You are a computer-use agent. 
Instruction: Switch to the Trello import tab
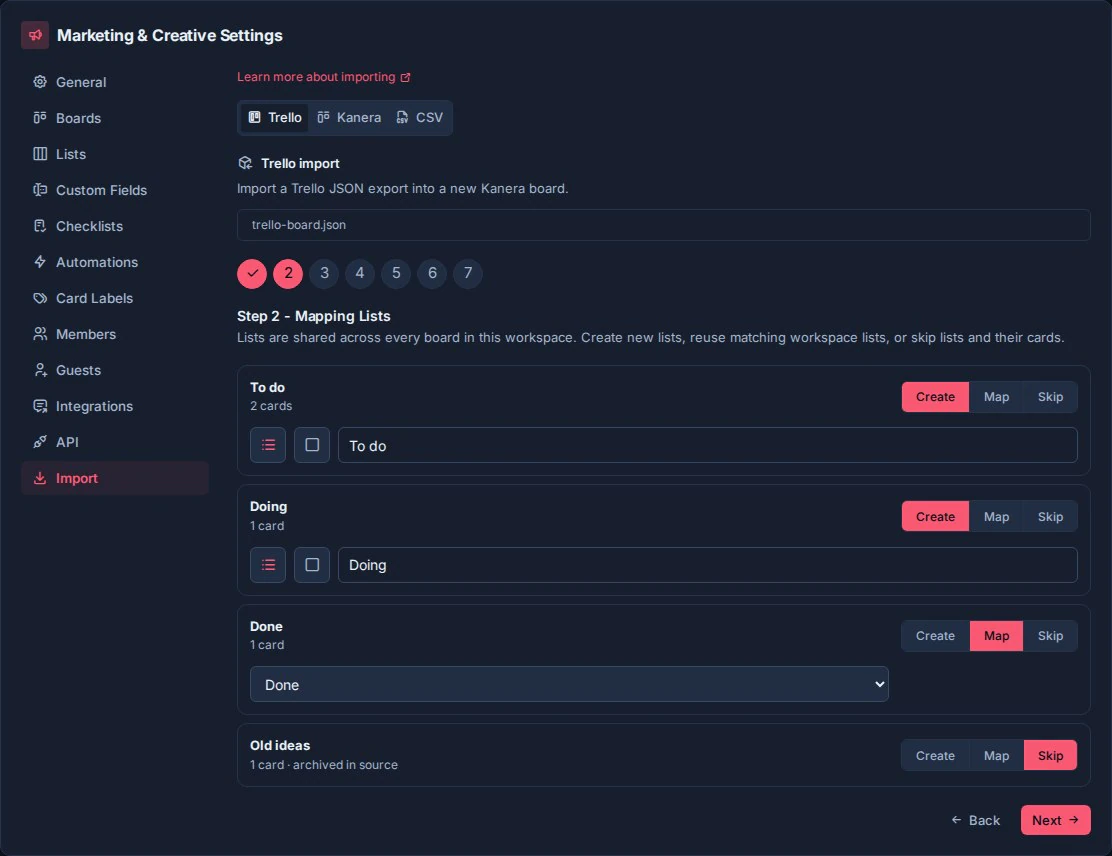point(274,118)
